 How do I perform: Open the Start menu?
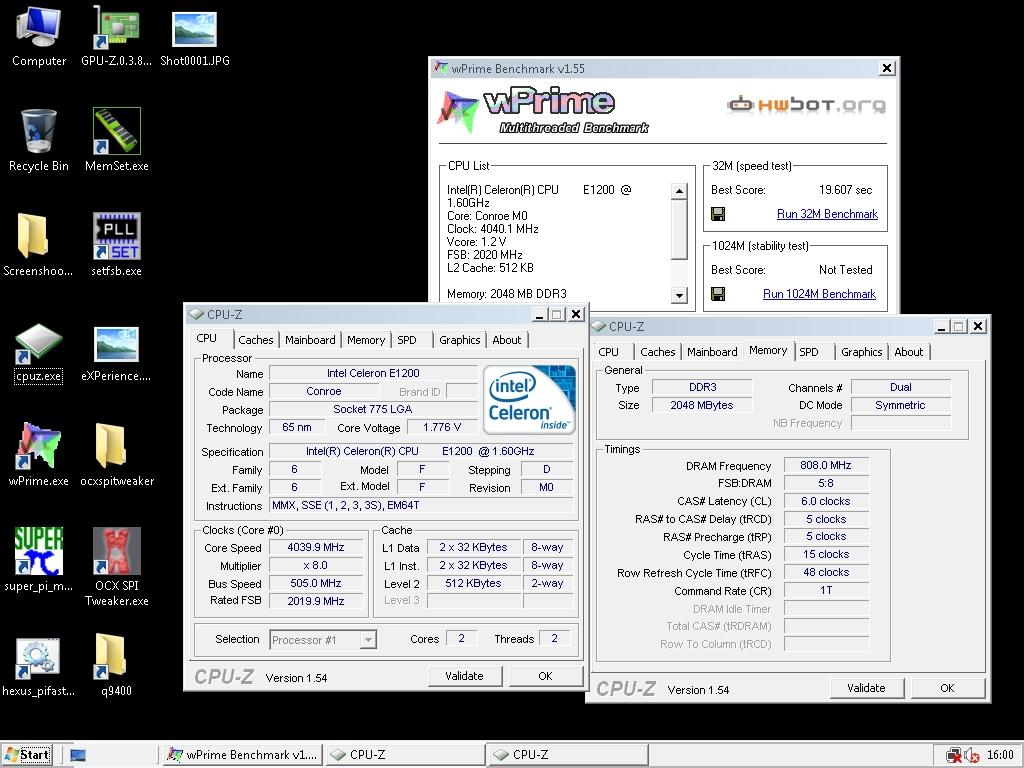tap(27, 755)
